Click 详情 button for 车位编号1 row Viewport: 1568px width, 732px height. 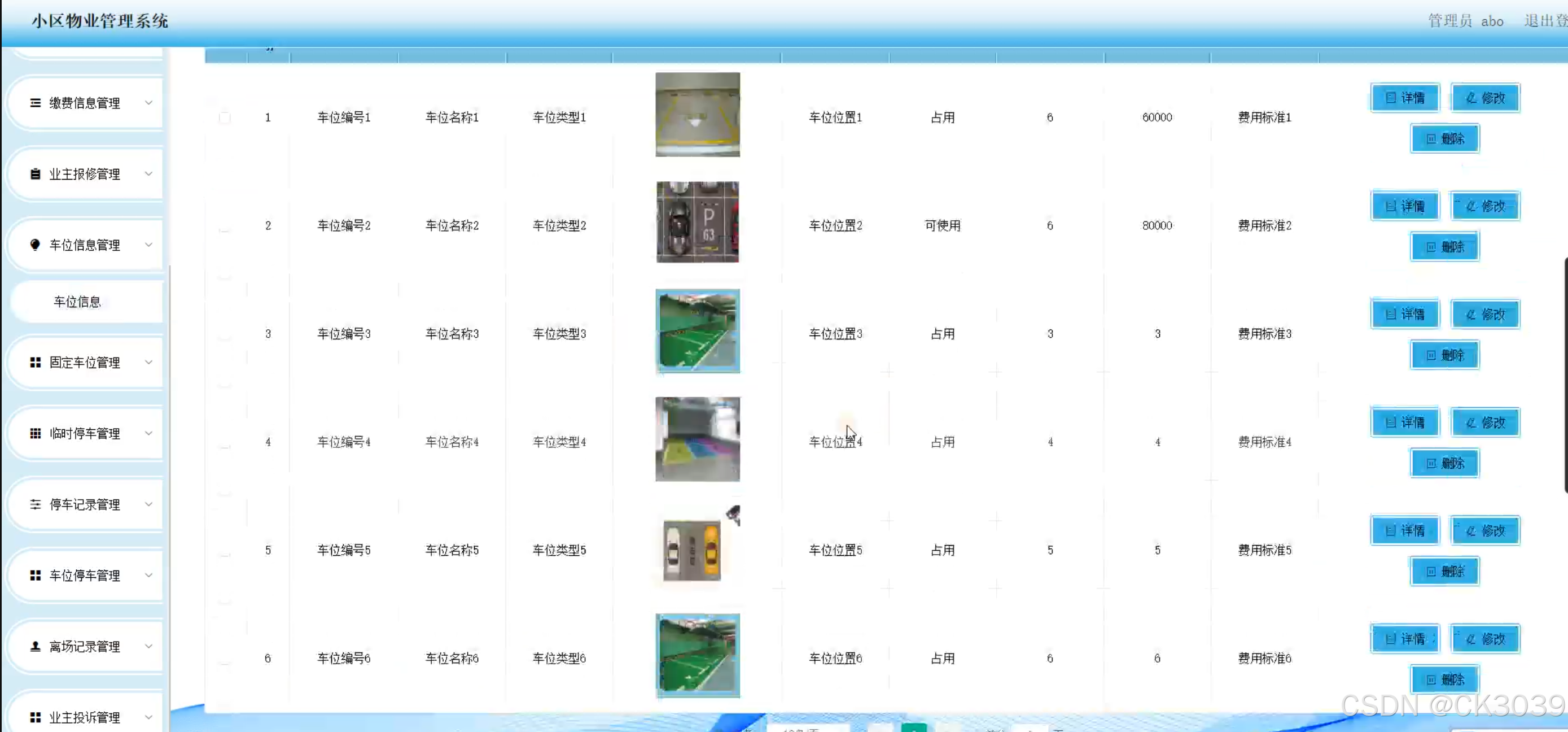coord(1405,98)
